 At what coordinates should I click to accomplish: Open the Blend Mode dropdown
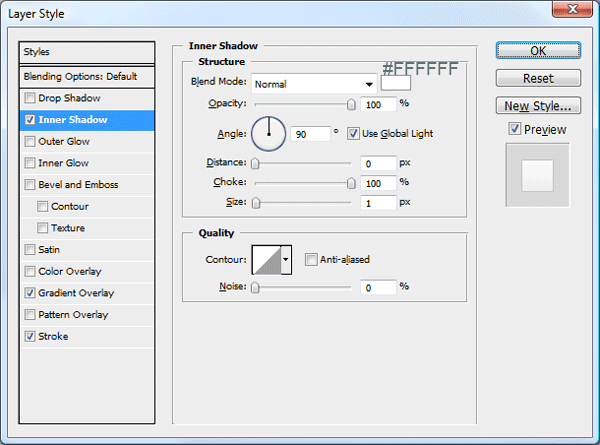[x=314, y=84]
